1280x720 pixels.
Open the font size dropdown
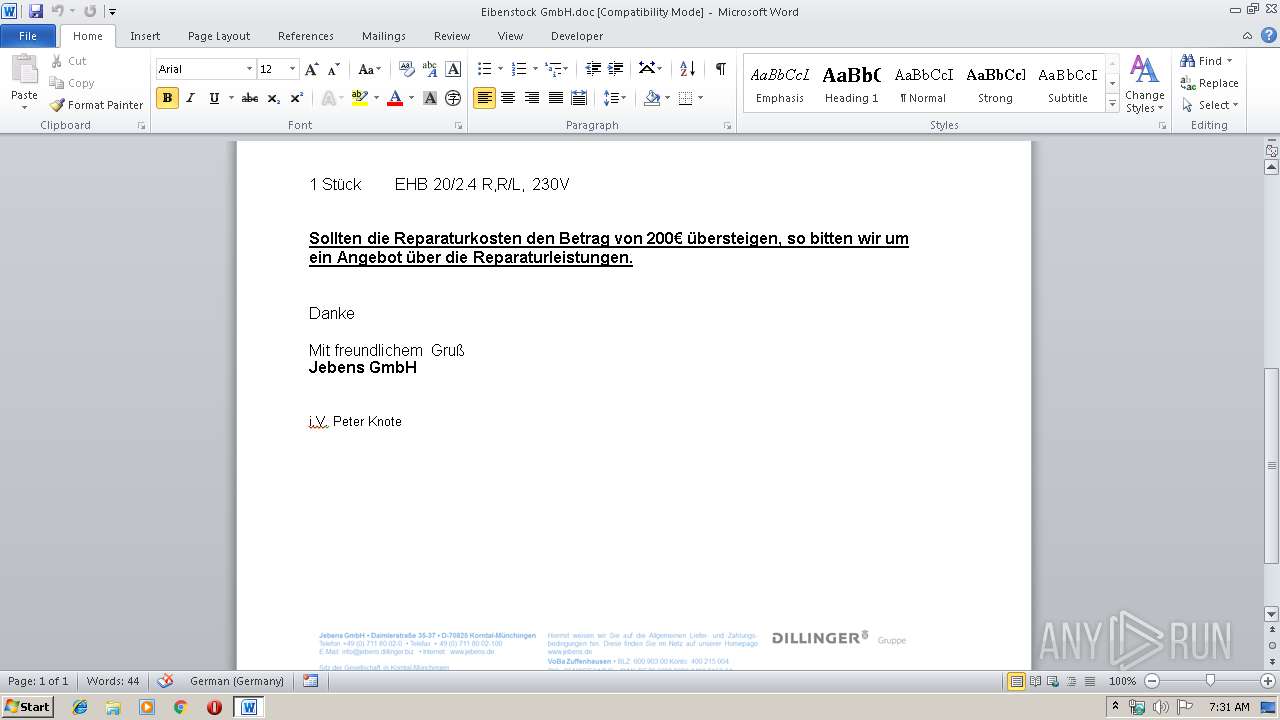(x=292, y=69)
